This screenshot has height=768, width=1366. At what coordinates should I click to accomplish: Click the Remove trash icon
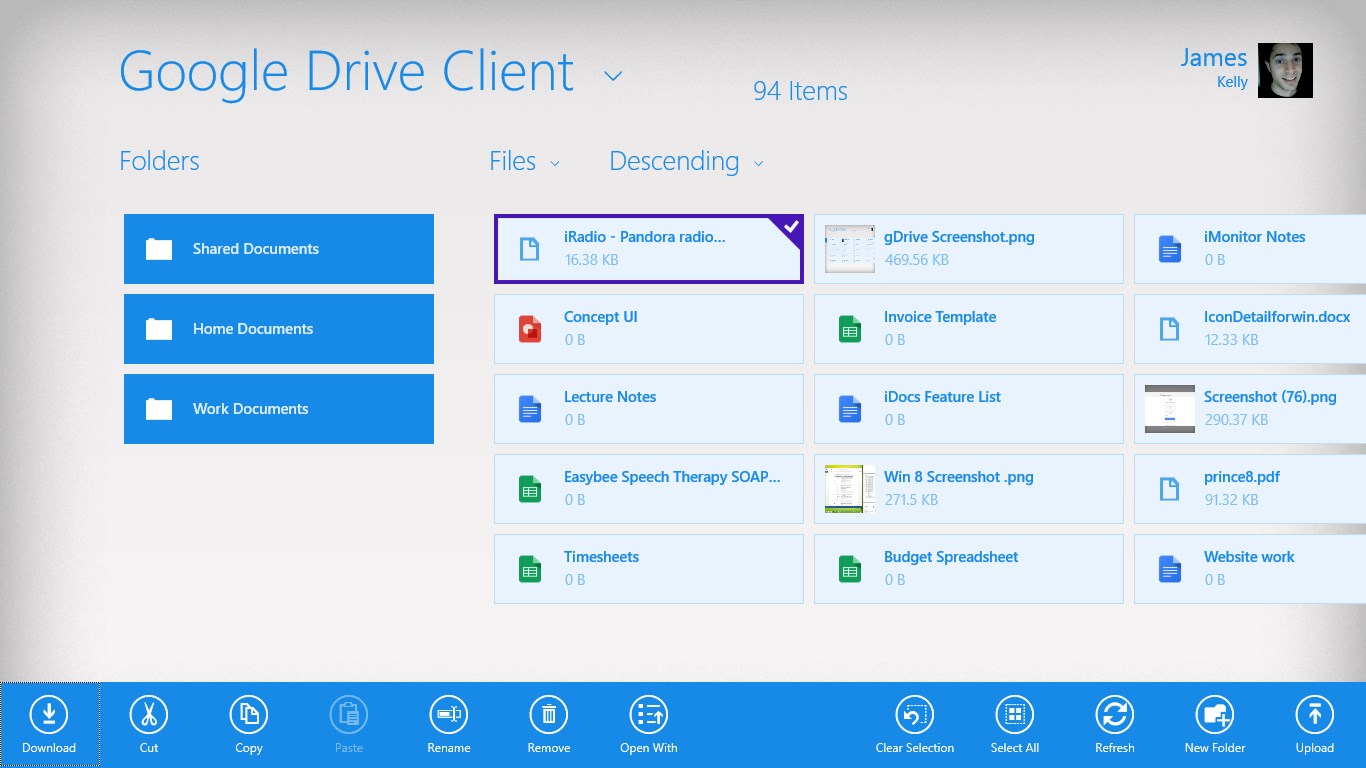[549, 715]
